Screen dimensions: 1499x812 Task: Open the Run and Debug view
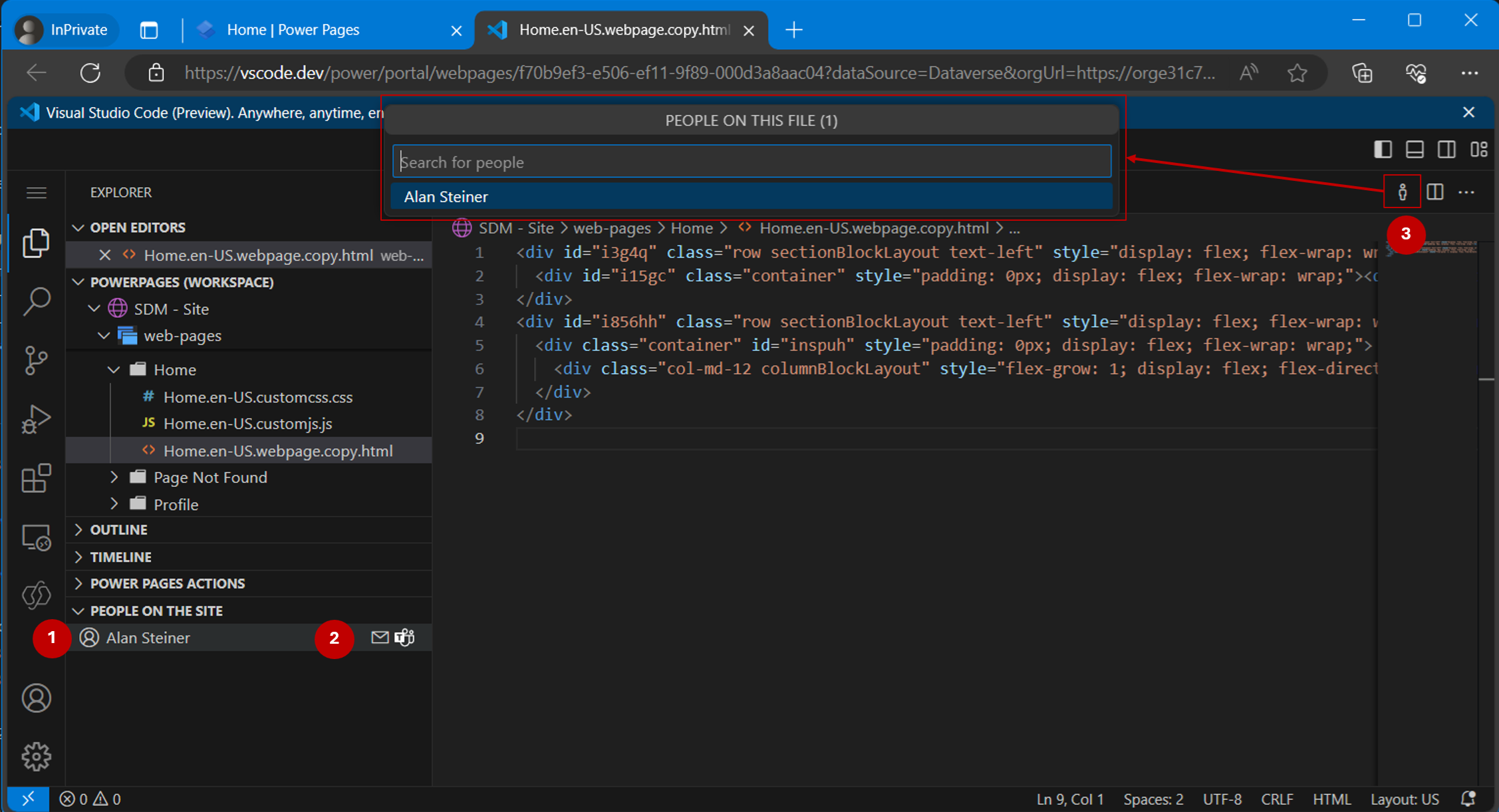(37, 419)
